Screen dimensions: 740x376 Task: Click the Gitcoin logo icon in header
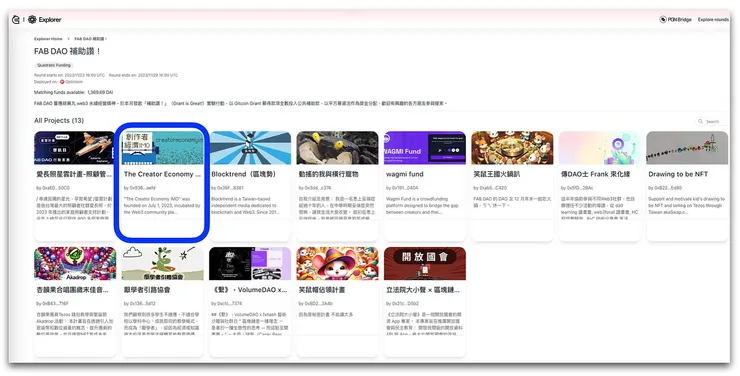pyautogui.click(x=16, y=20)
